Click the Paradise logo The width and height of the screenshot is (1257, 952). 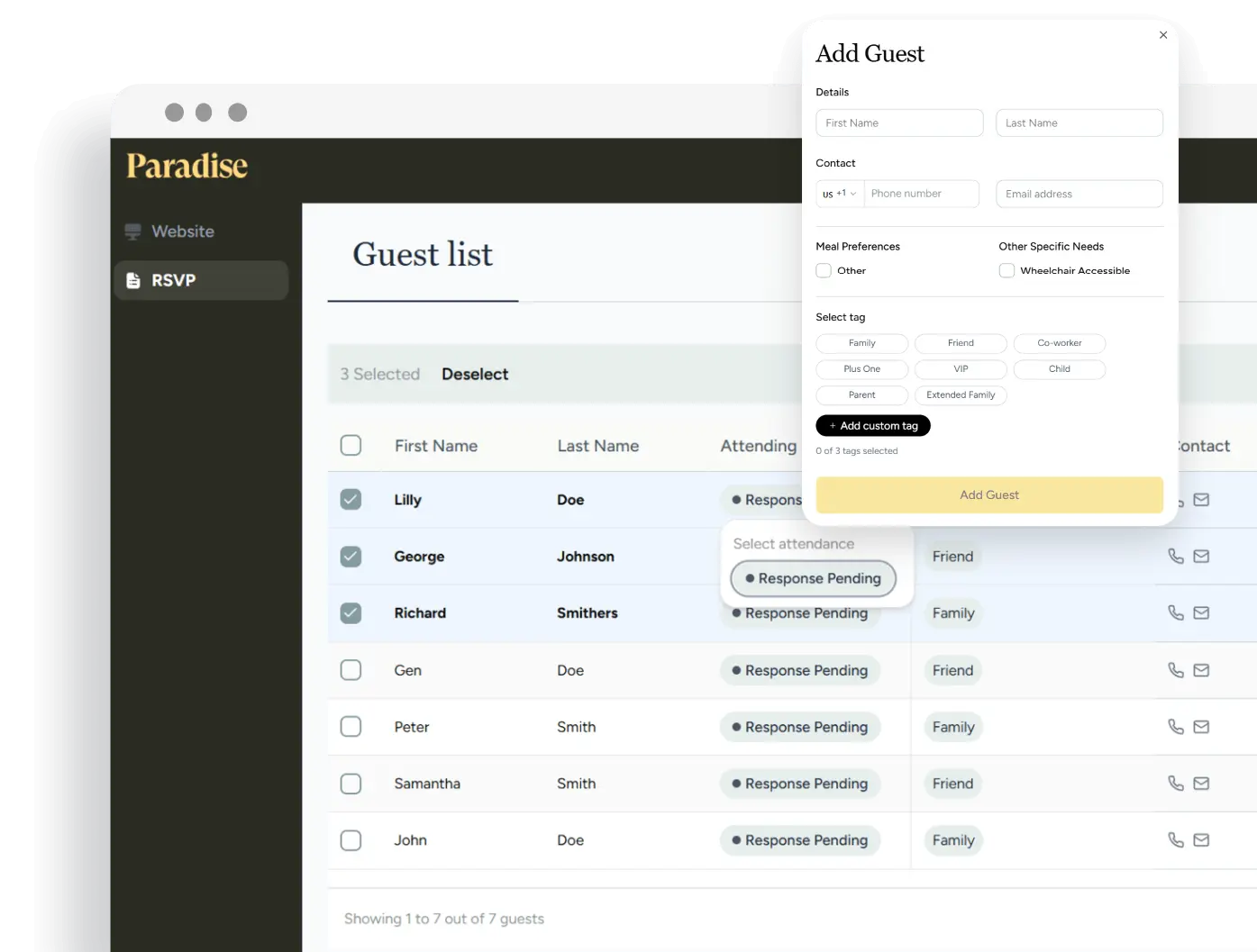187,166
